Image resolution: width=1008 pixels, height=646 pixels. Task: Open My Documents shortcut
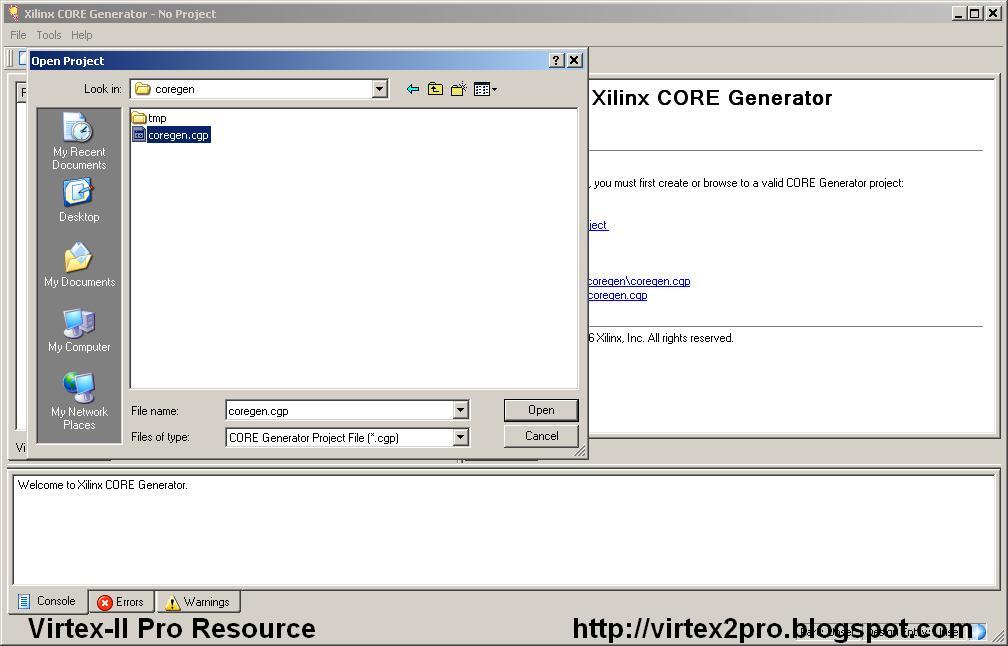pyautogui.click(x=79, y=265)
